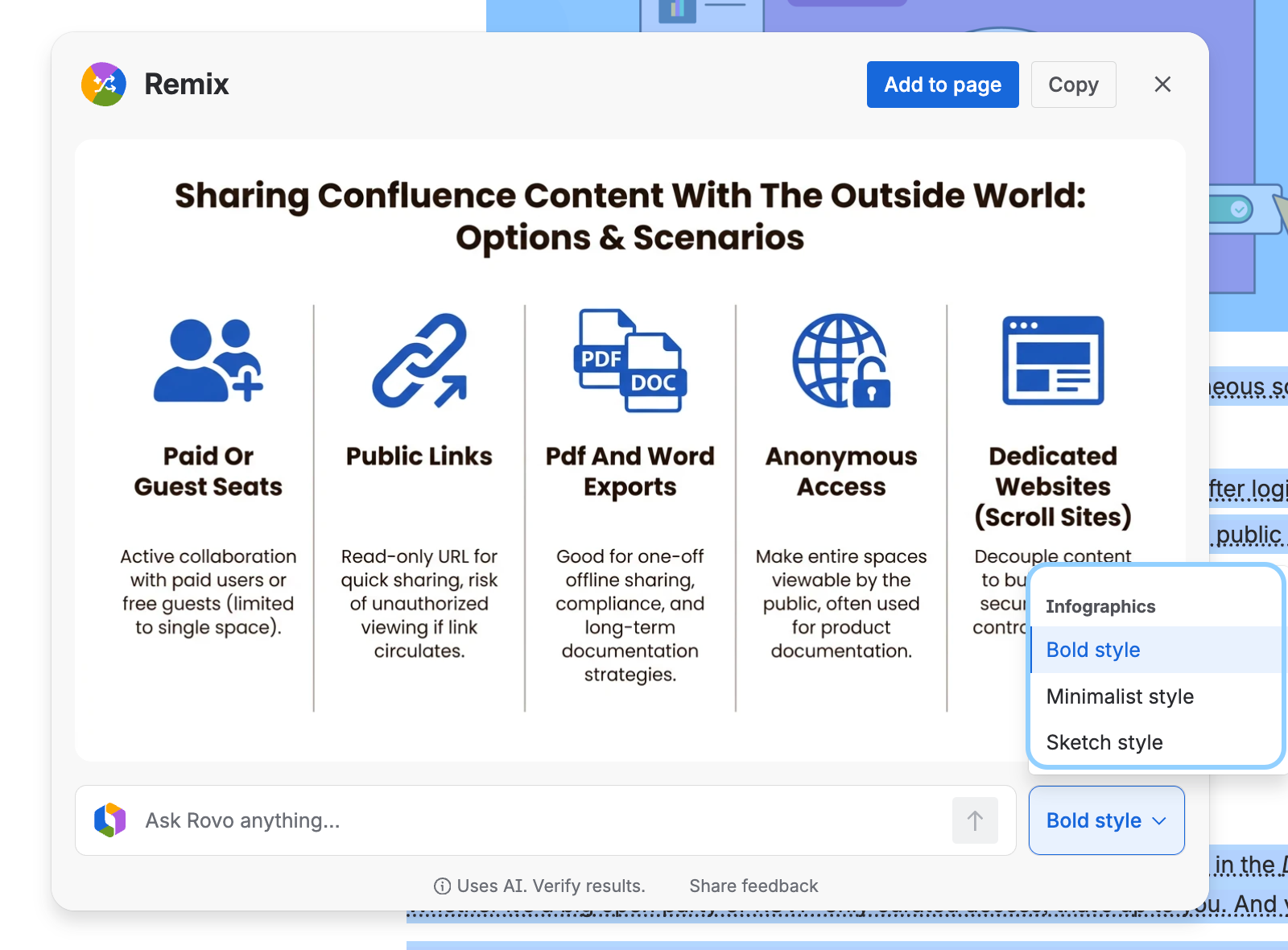The height and width of the screenshot is (950, 1288).
Task: Open the Share feedback link
Action: pos(753,886)
